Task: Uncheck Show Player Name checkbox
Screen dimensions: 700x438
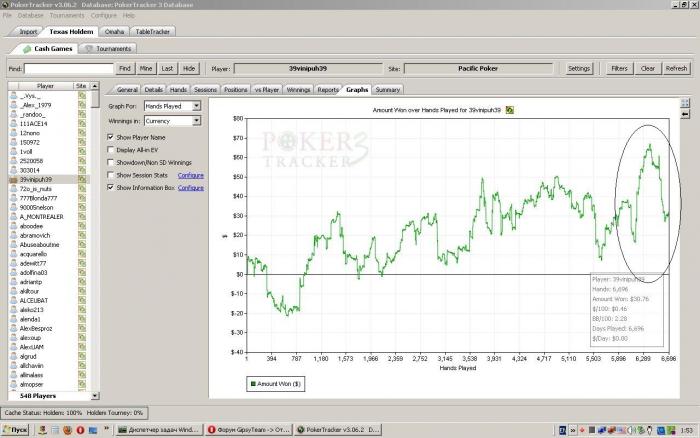Action: click(x=110, y=136)
